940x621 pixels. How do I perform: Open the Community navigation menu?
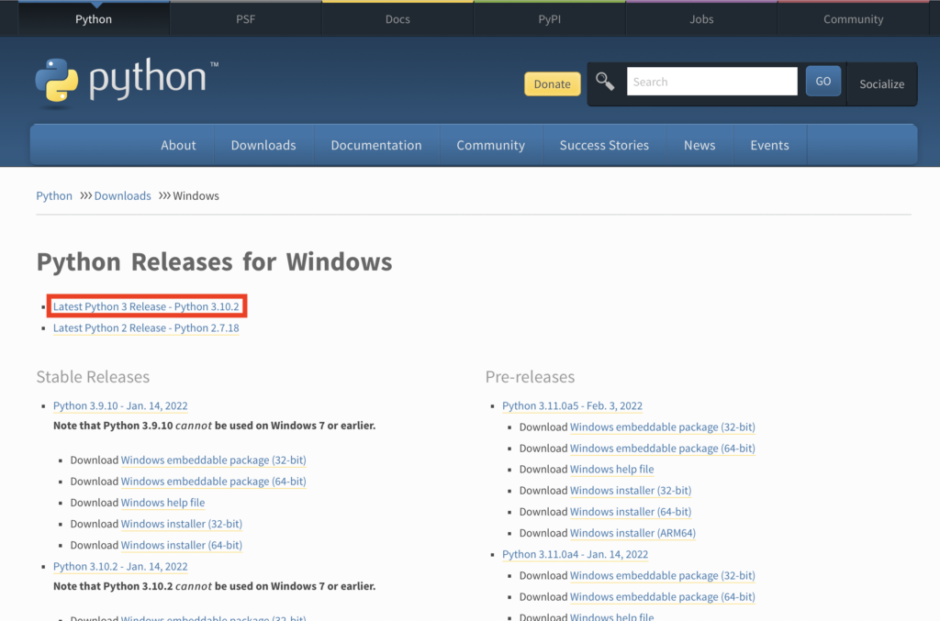point(490,144)
